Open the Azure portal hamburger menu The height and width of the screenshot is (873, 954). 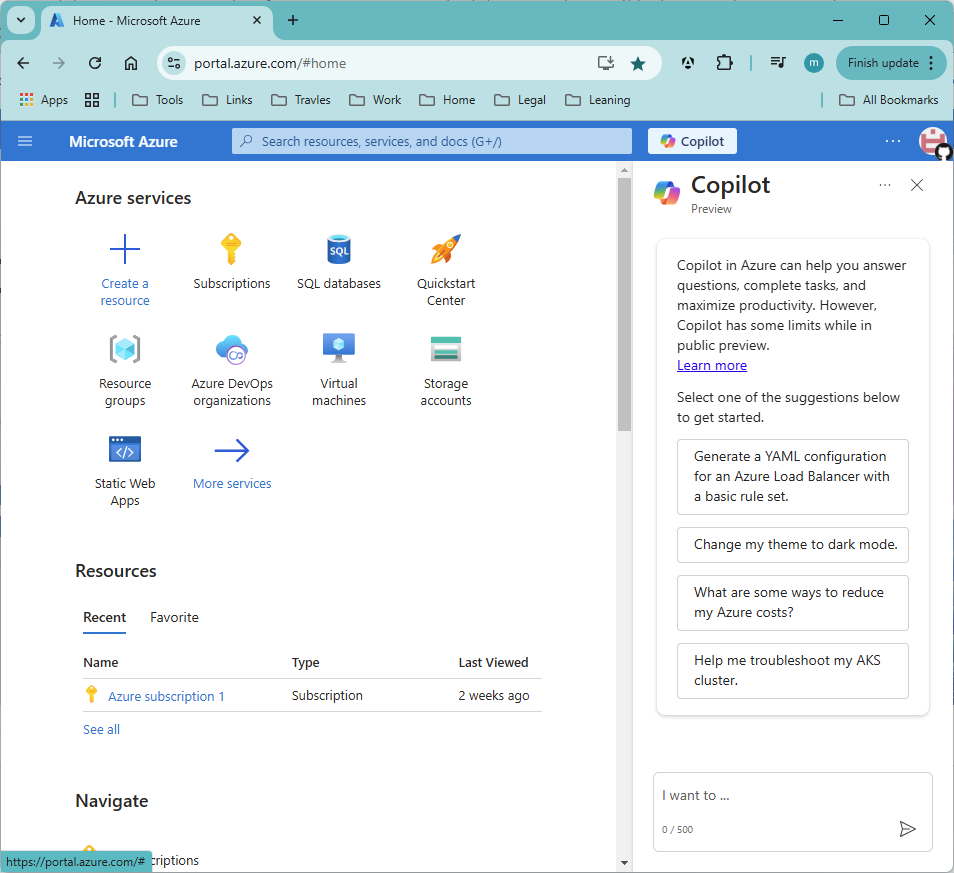[x=25, y=141]
